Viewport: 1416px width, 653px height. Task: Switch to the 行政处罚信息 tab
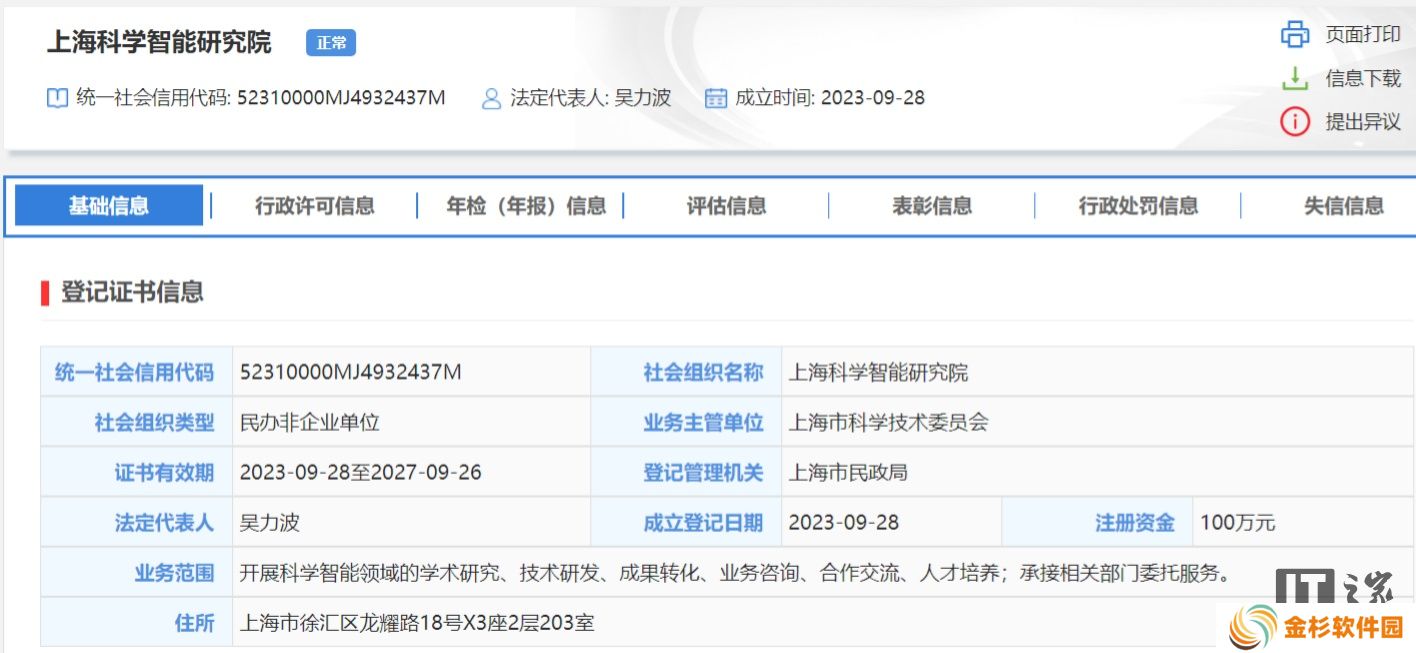click(1138, 206)
